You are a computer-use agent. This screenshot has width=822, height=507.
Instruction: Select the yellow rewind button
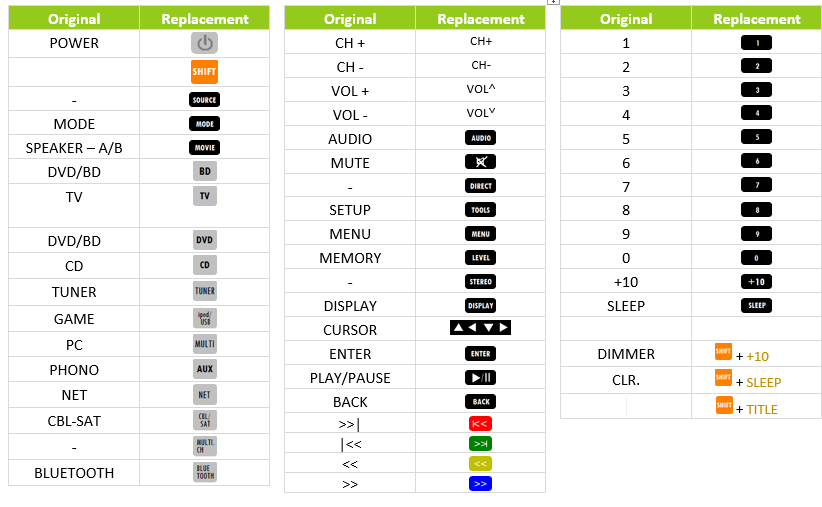(480, 463)
